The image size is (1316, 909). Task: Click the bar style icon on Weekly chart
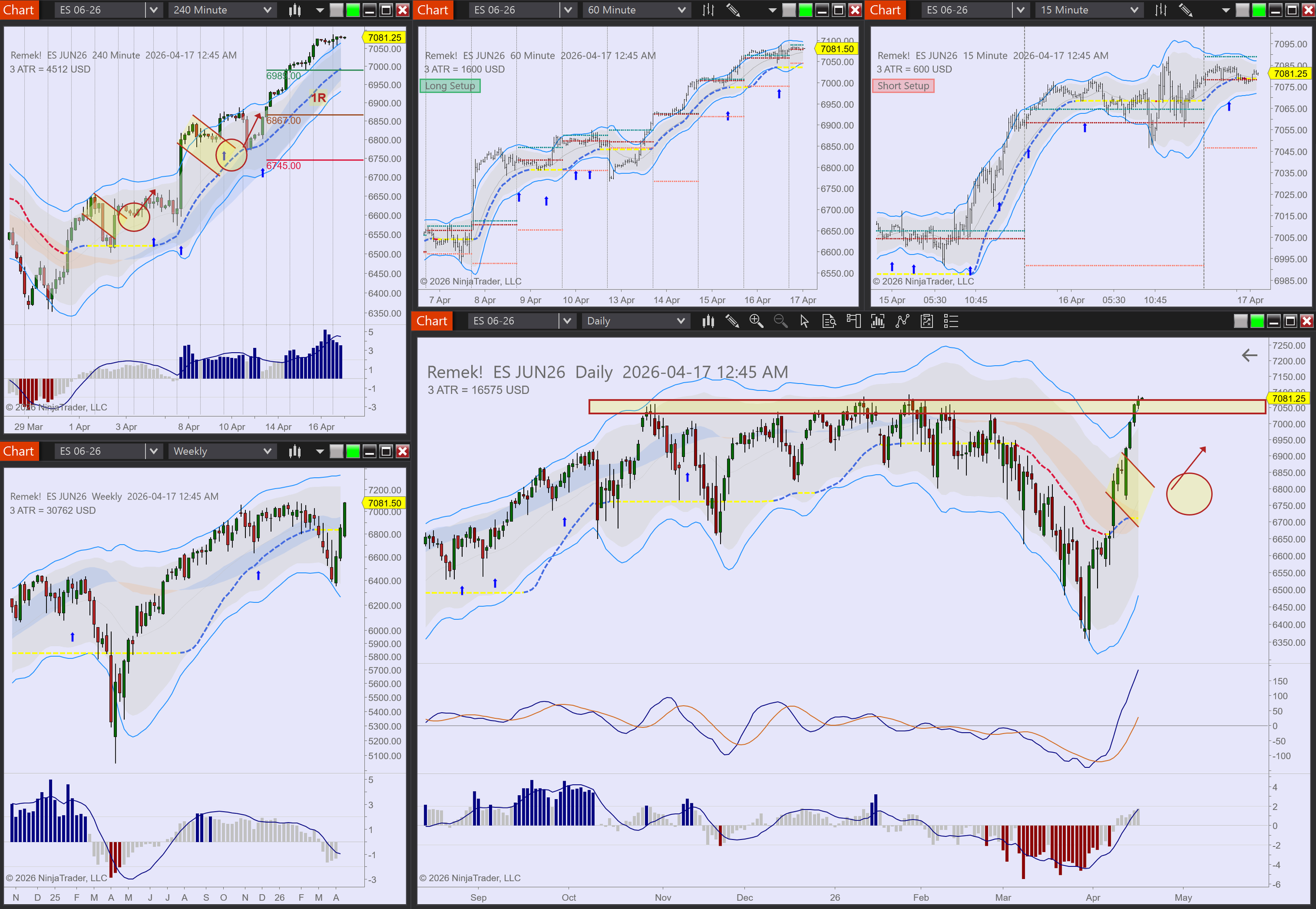[x=294, y=452]
